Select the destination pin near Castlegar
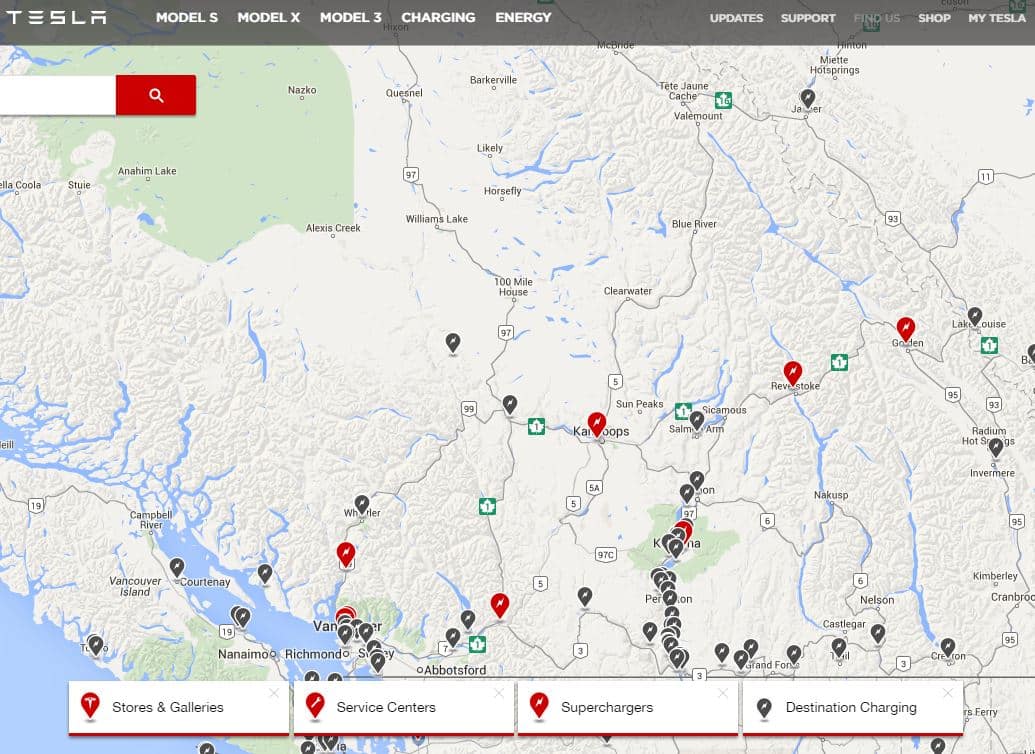 click(877, 633)
